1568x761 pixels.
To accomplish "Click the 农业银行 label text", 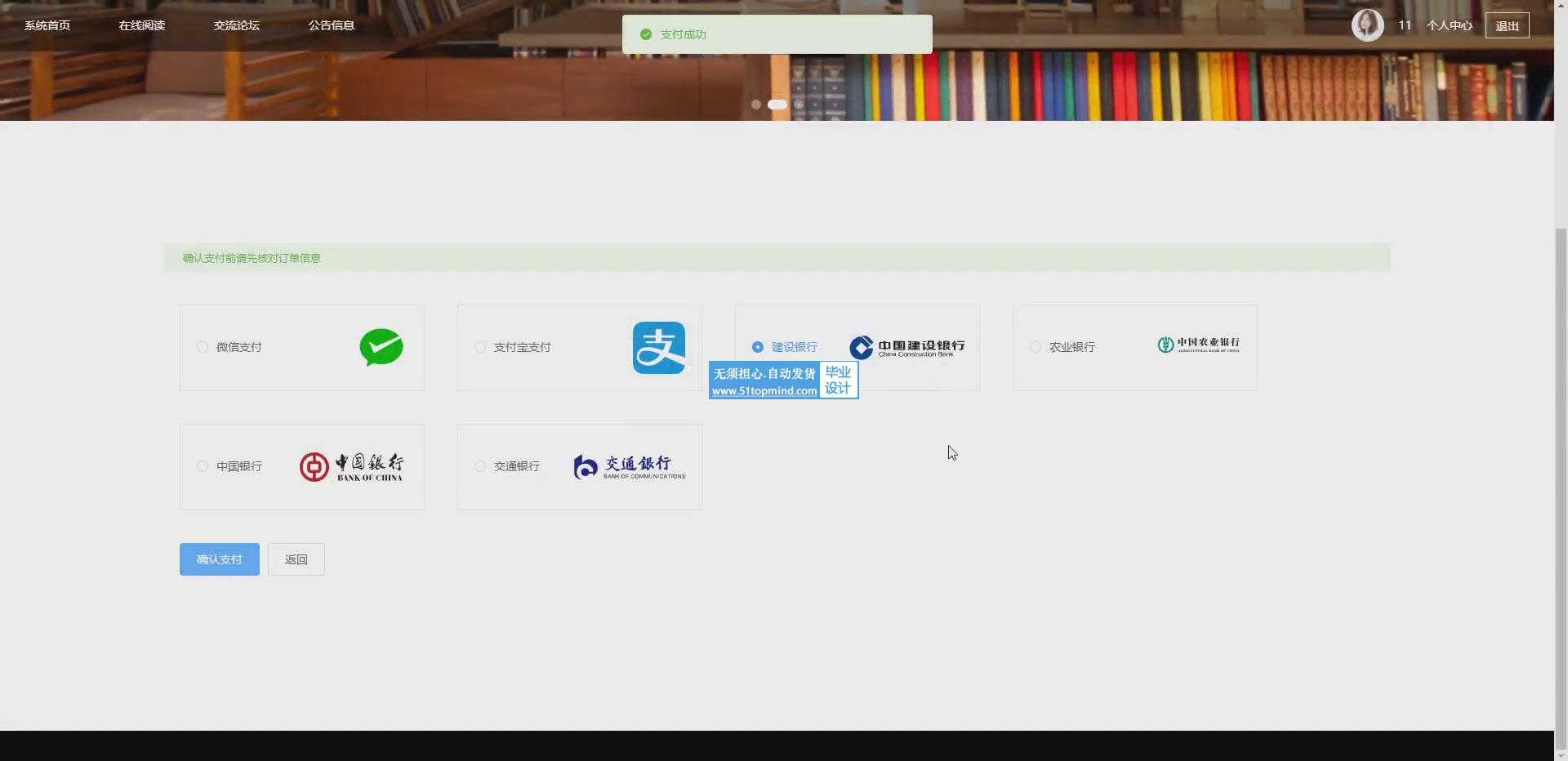I will 1072,347.
